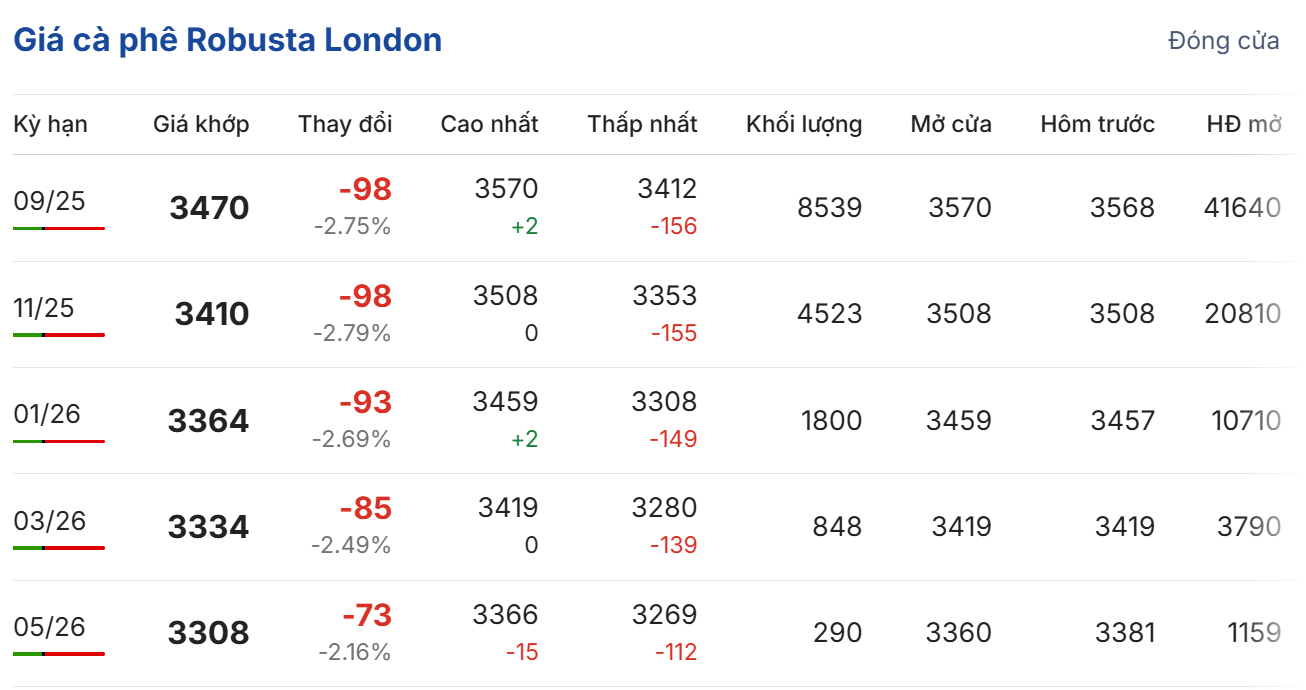Click the "Khối lượng" column header
This screenshot has width=1306, height=690.
tap(803, 124)
